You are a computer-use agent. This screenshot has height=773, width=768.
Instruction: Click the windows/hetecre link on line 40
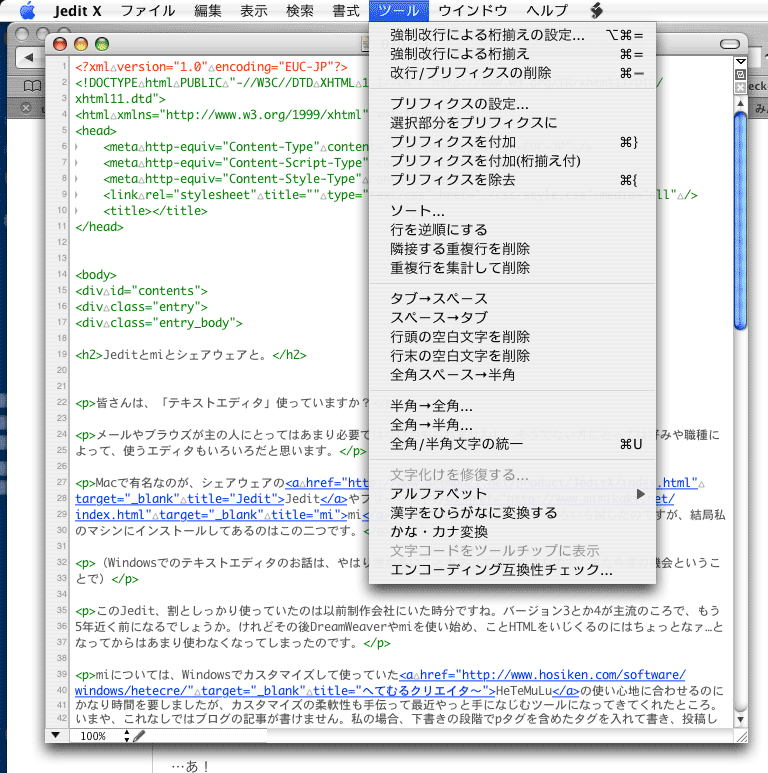coord(285,690)
